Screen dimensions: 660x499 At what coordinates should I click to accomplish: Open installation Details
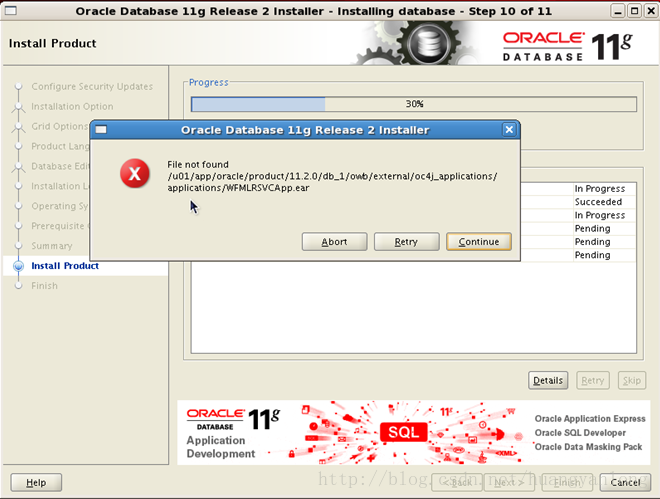[548, 380]
